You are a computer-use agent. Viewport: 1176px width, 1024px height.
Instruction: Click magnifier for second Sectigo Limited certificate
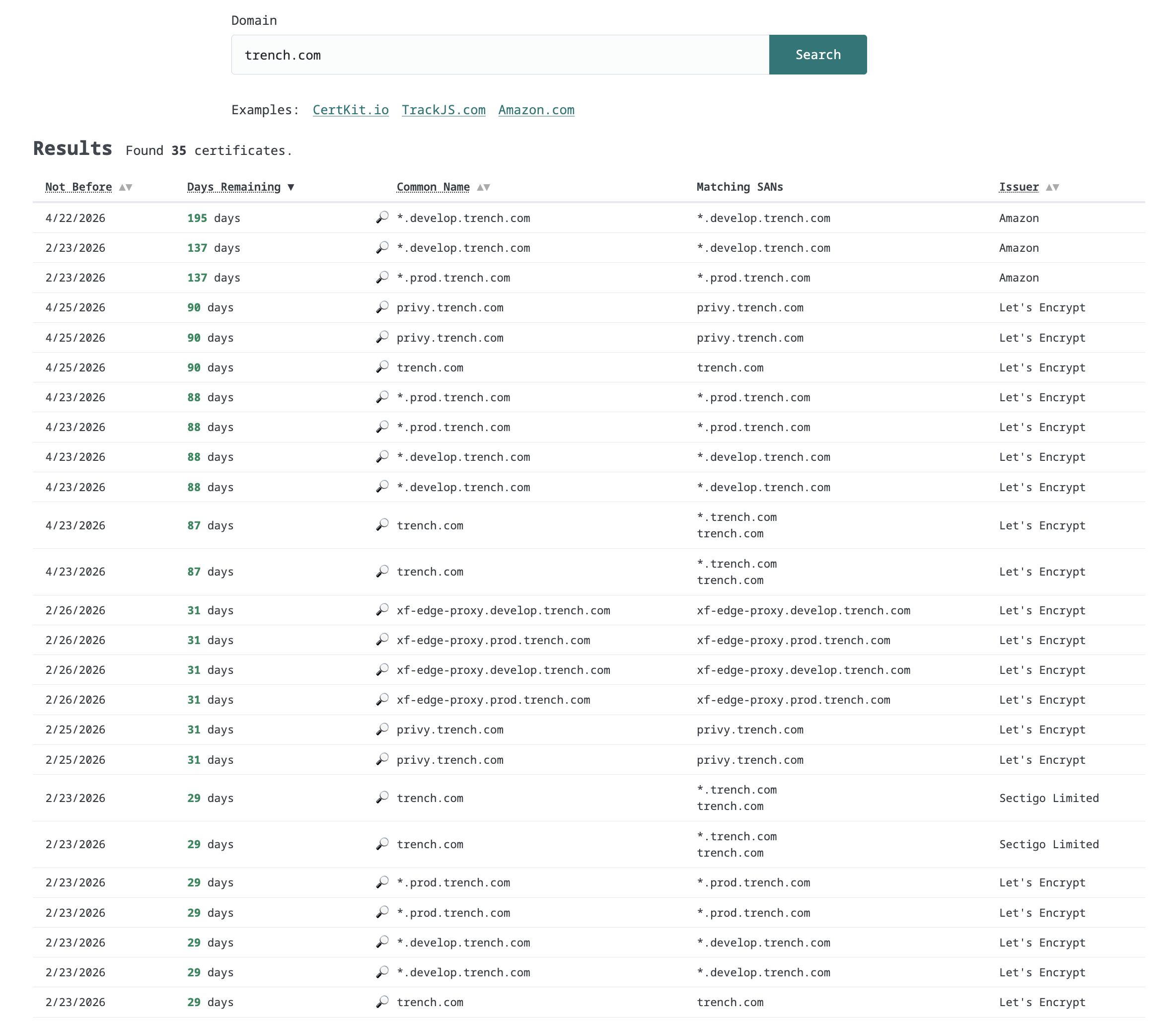(382, 844)
